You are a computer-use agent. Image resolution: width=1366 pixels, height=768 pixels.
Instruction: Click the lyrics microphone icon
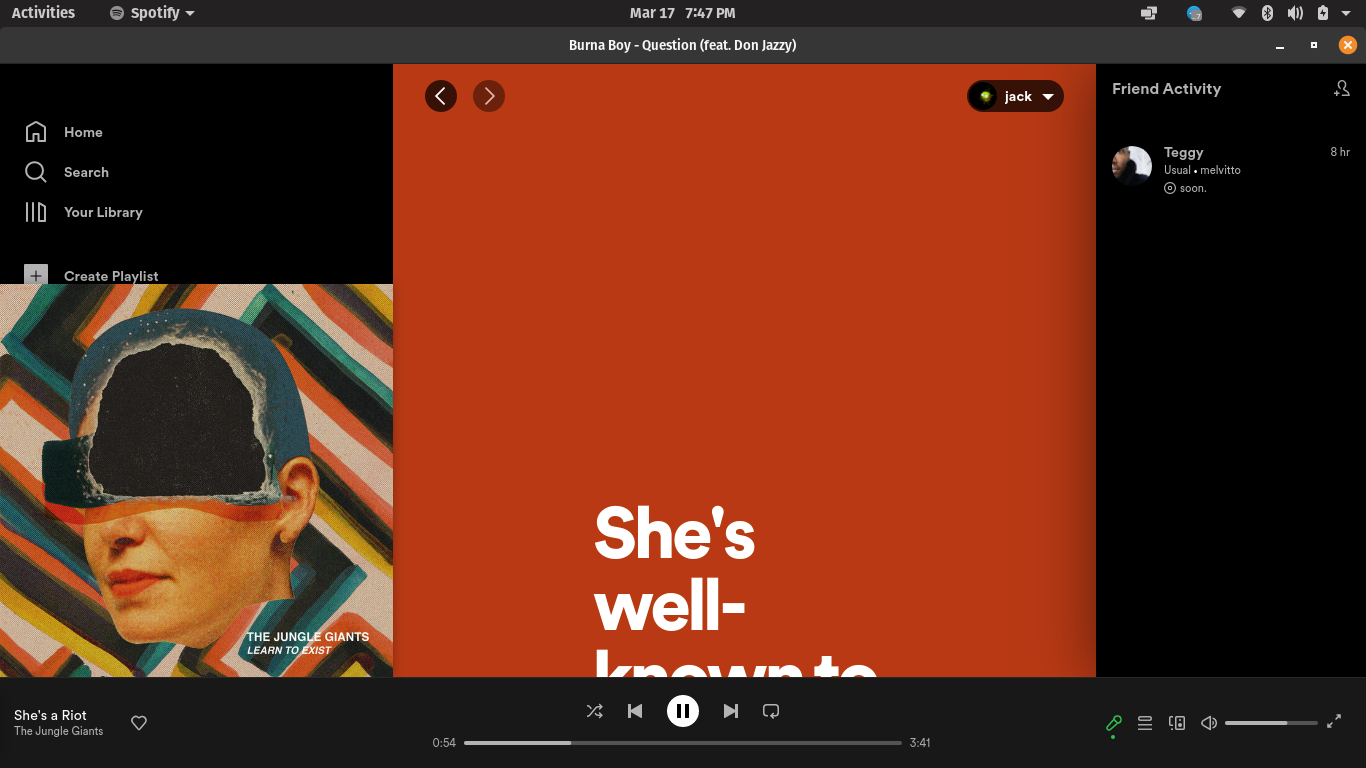pos(1113,723)
